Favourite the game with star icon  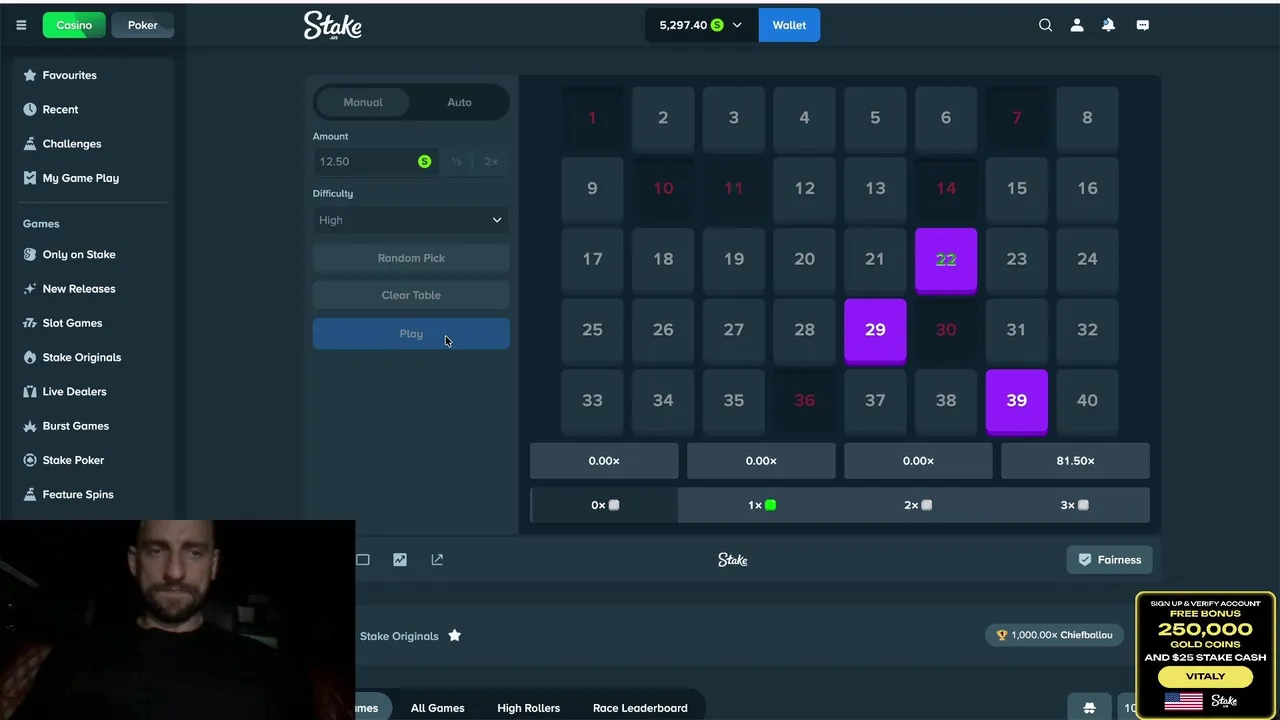pyautogui.click(x=454, y=635)
